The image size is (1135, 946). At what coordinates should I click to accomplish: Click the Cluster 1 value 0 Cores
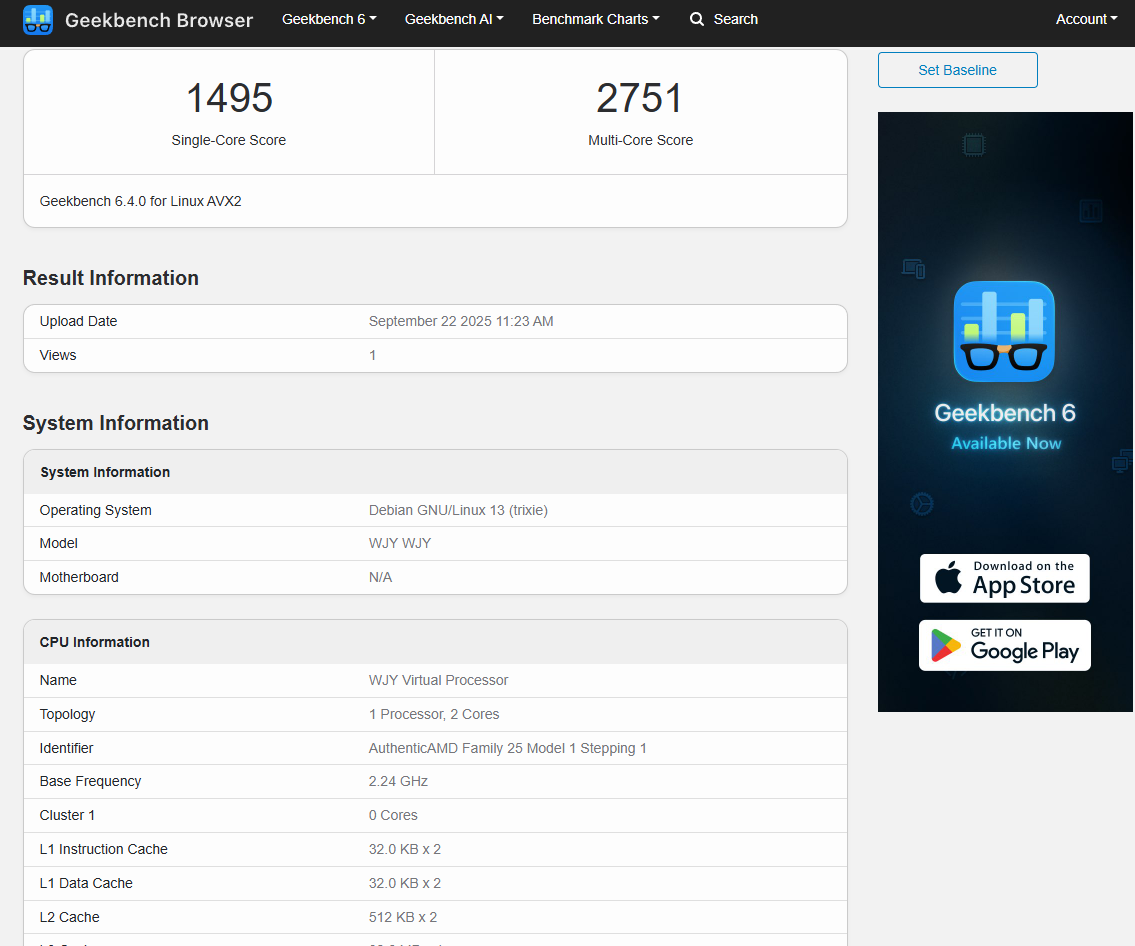393,816
